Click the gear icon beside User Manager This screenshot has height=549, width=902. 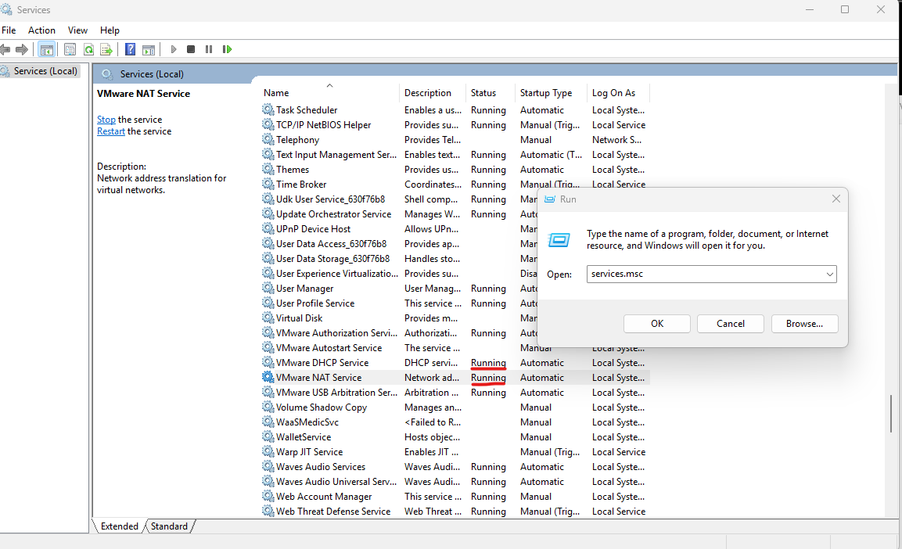(x=268, y=288)
